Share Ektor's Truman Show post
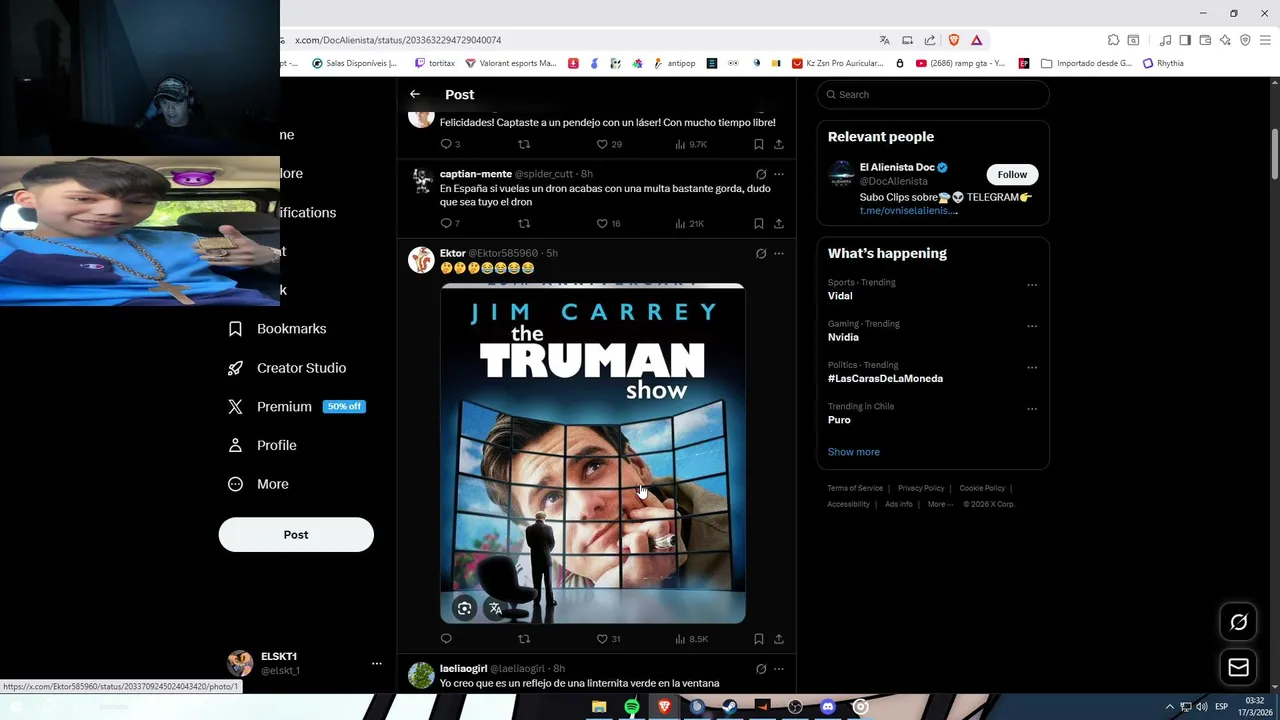 (x=779, y=639)
